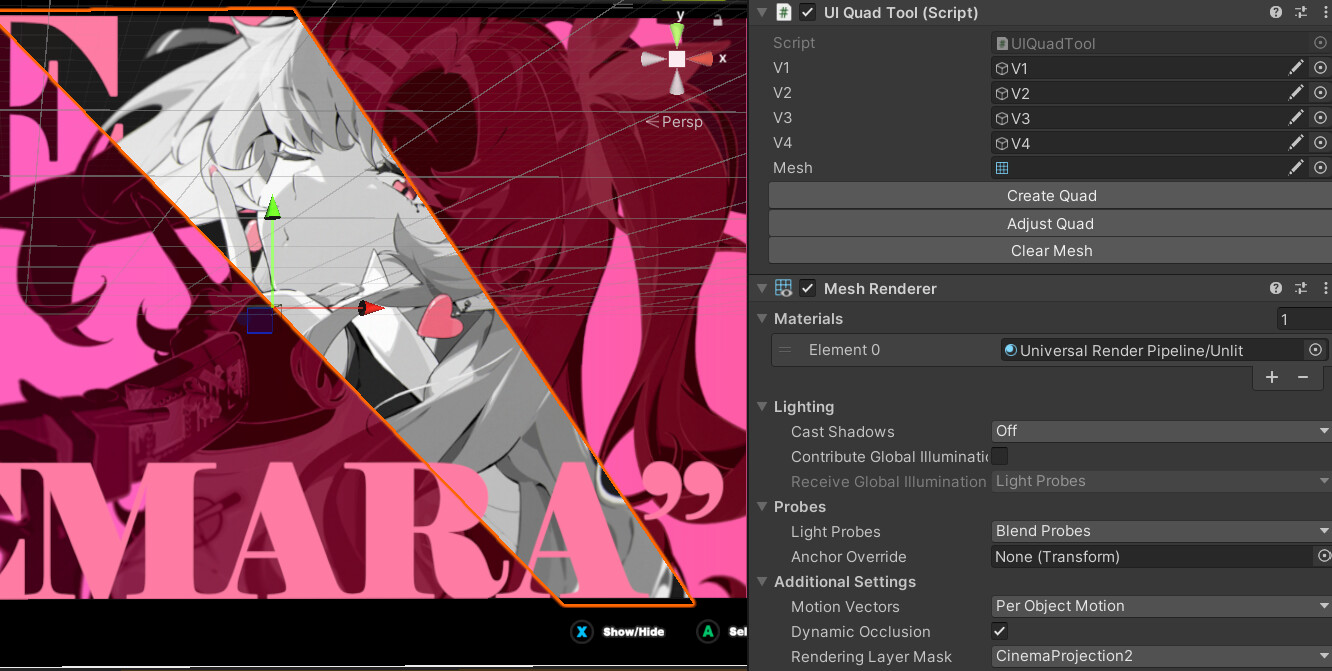Click the Adjust Quad button
The width and height of the screenshot is (1332, 671).
(x=1050, y=224)
